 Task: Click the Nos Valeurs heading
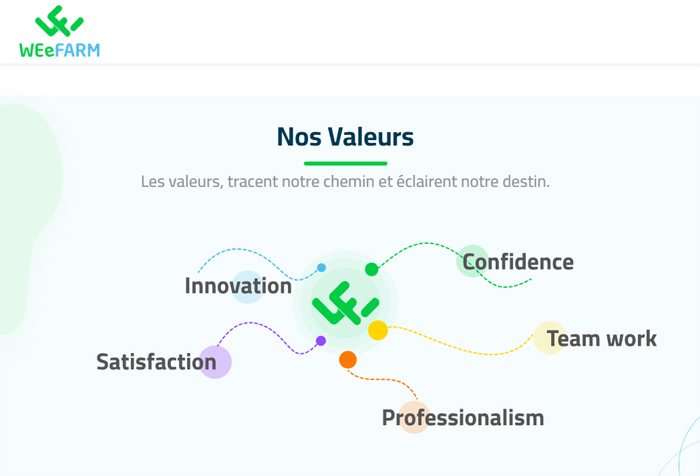point(345,137)
